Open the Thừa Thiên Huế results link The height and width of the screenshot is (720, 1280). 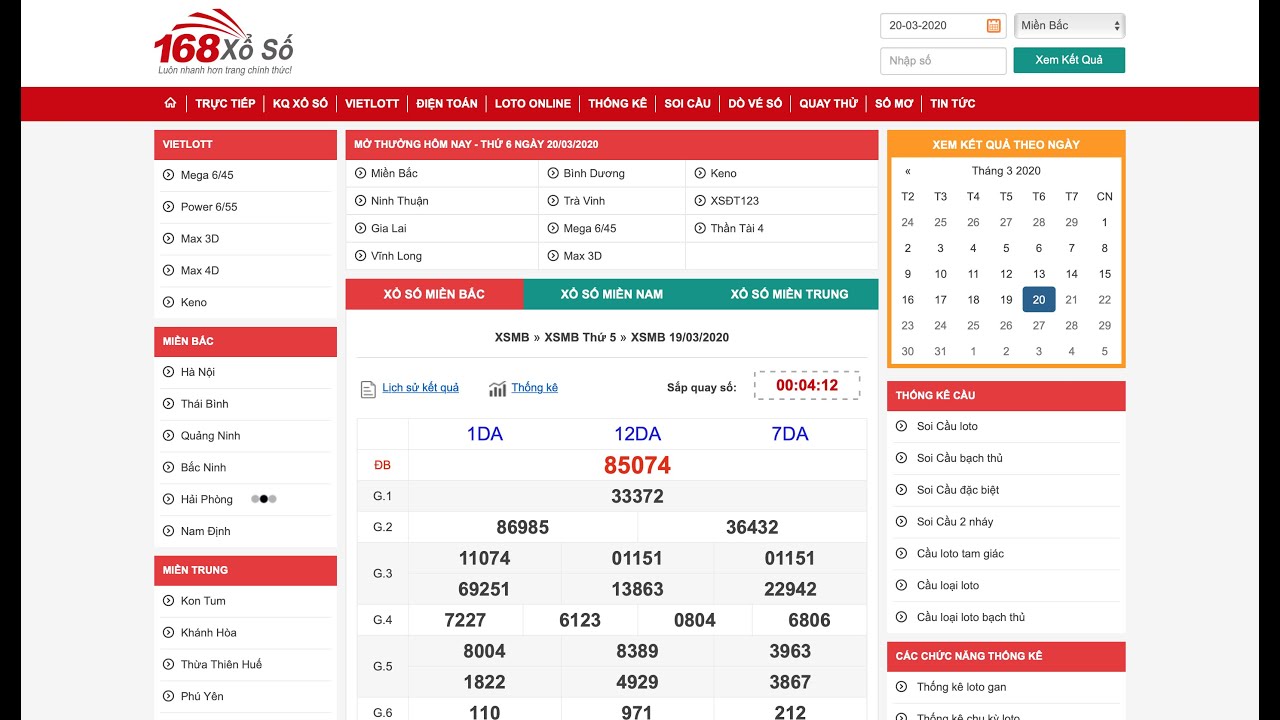pos(221,665)
